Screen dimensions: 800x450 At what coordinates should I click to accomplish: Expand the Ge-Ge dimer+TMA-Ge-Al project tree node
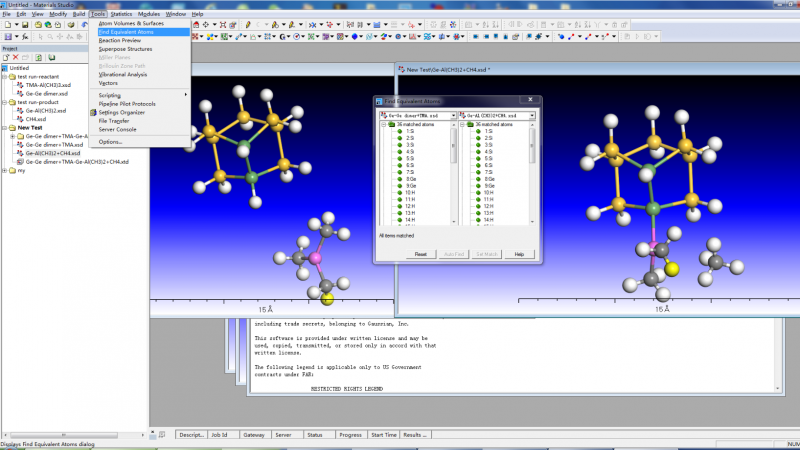click(x=13, y=136)
